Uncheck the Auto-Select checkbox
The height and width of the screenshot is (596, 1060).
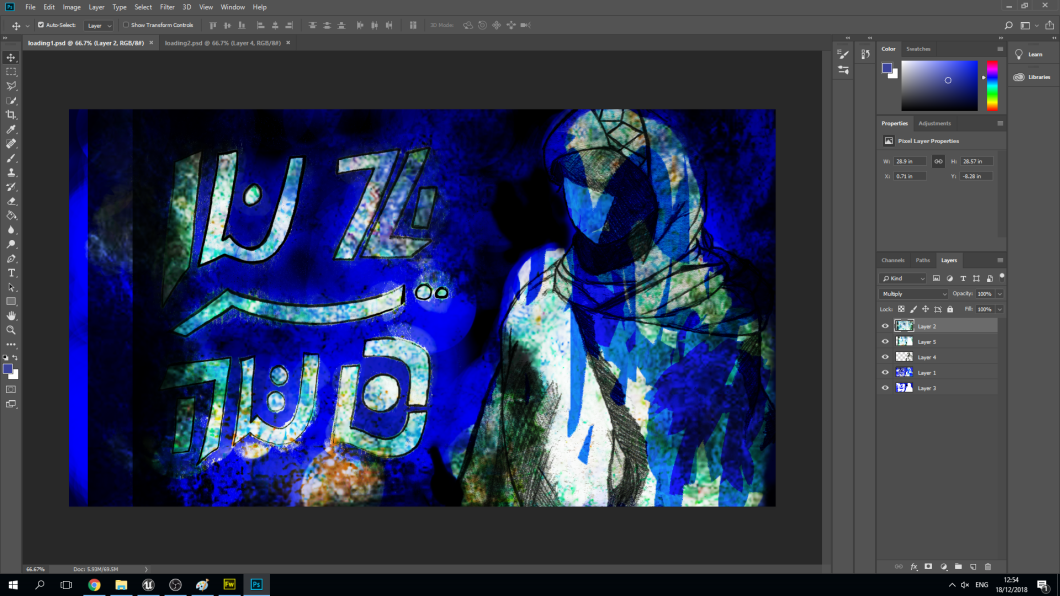coord(41,25)
